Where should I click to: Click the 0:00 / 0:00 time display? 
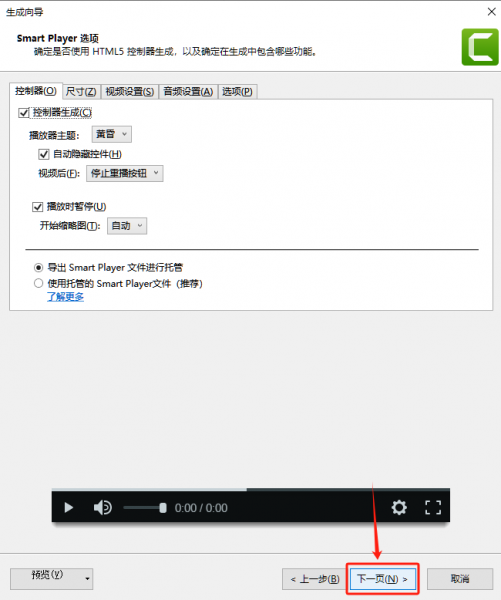(201, 508)
